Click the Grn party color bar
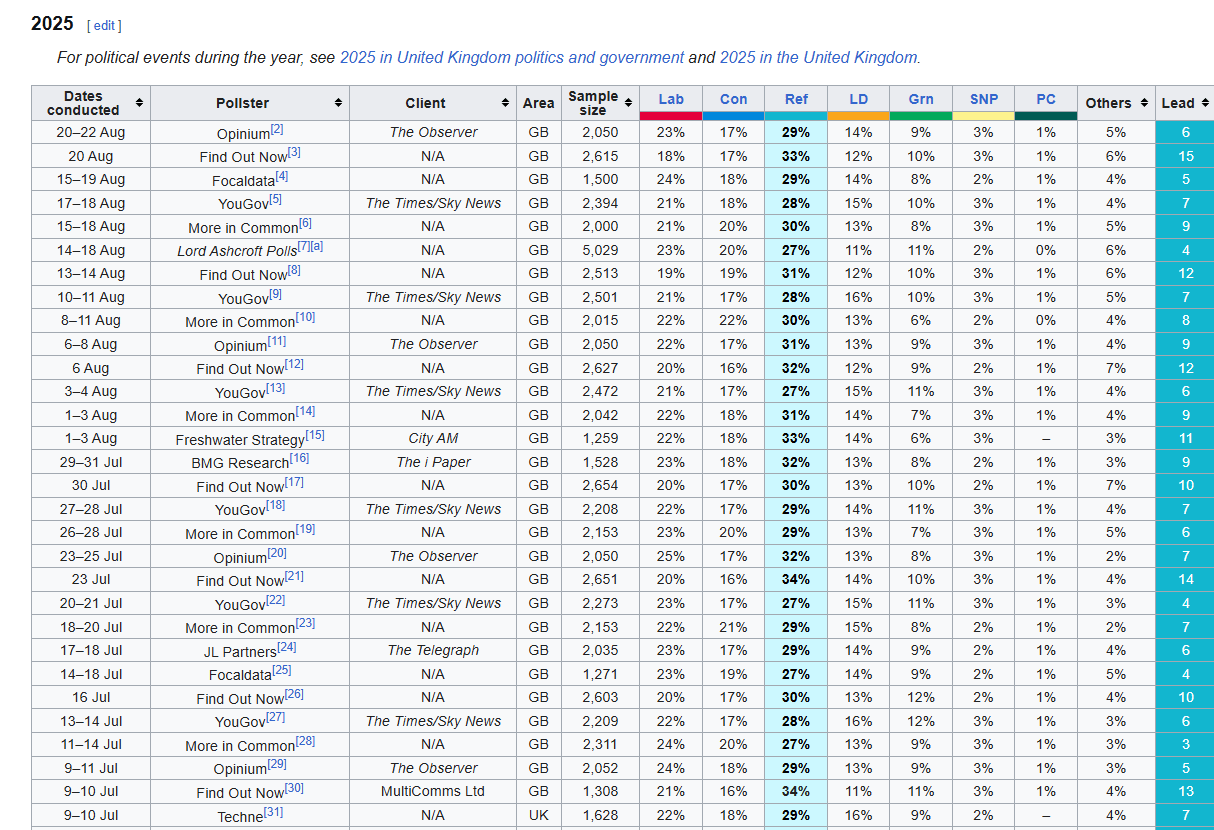Viewport: 1214px width, 830px height. pyautogui.click(x=921, y=116)
